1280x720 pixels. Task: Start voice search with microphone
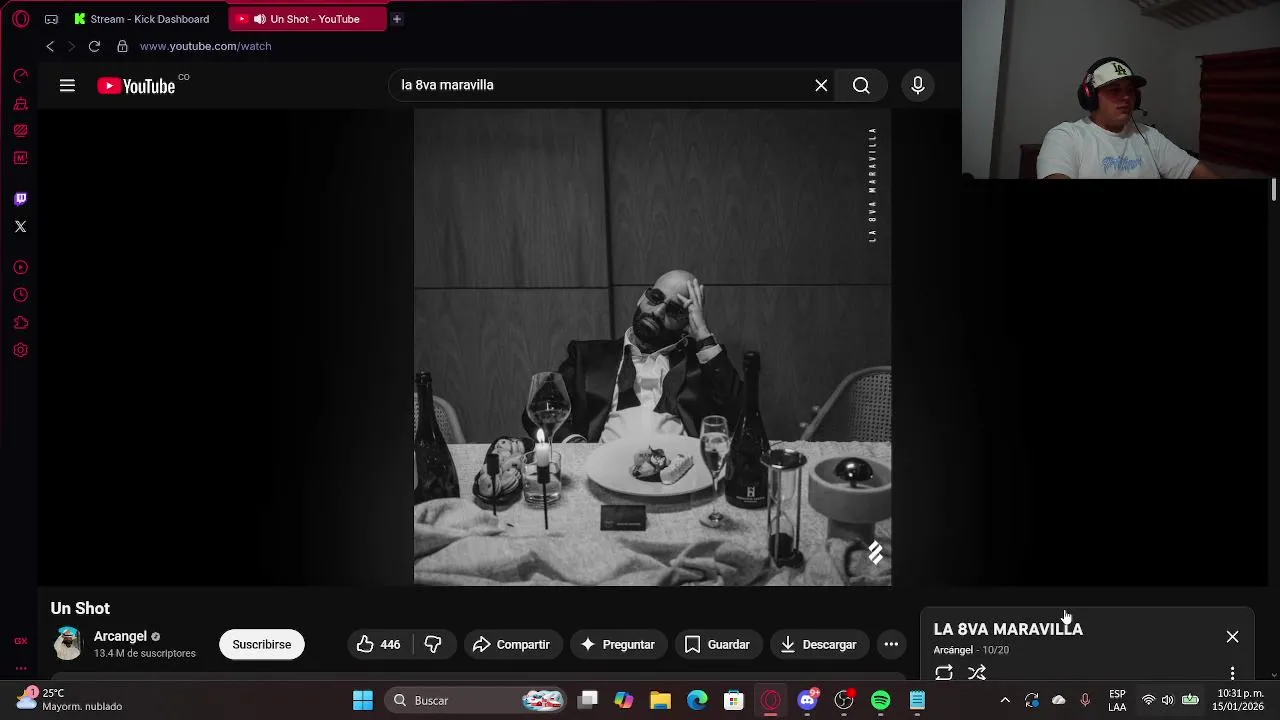917,85
